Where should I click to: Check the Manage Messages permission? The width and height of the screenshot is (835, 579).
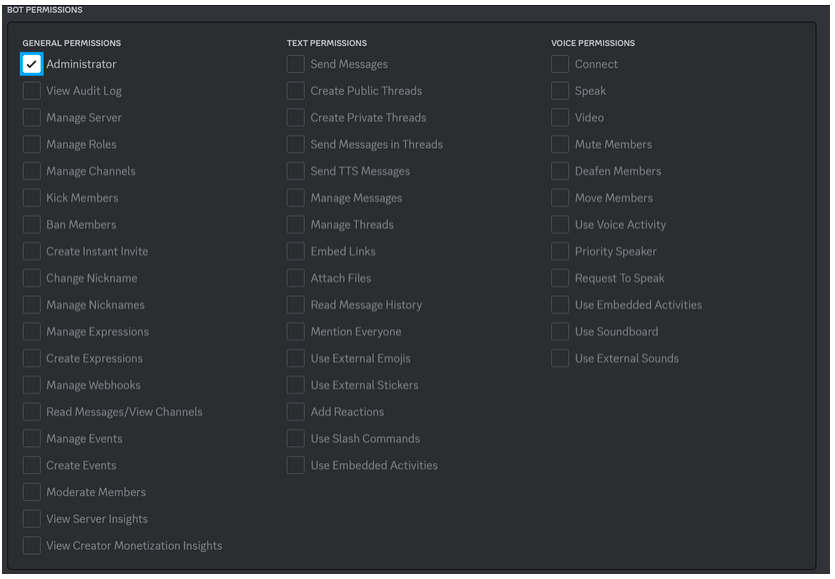point(296,198)
